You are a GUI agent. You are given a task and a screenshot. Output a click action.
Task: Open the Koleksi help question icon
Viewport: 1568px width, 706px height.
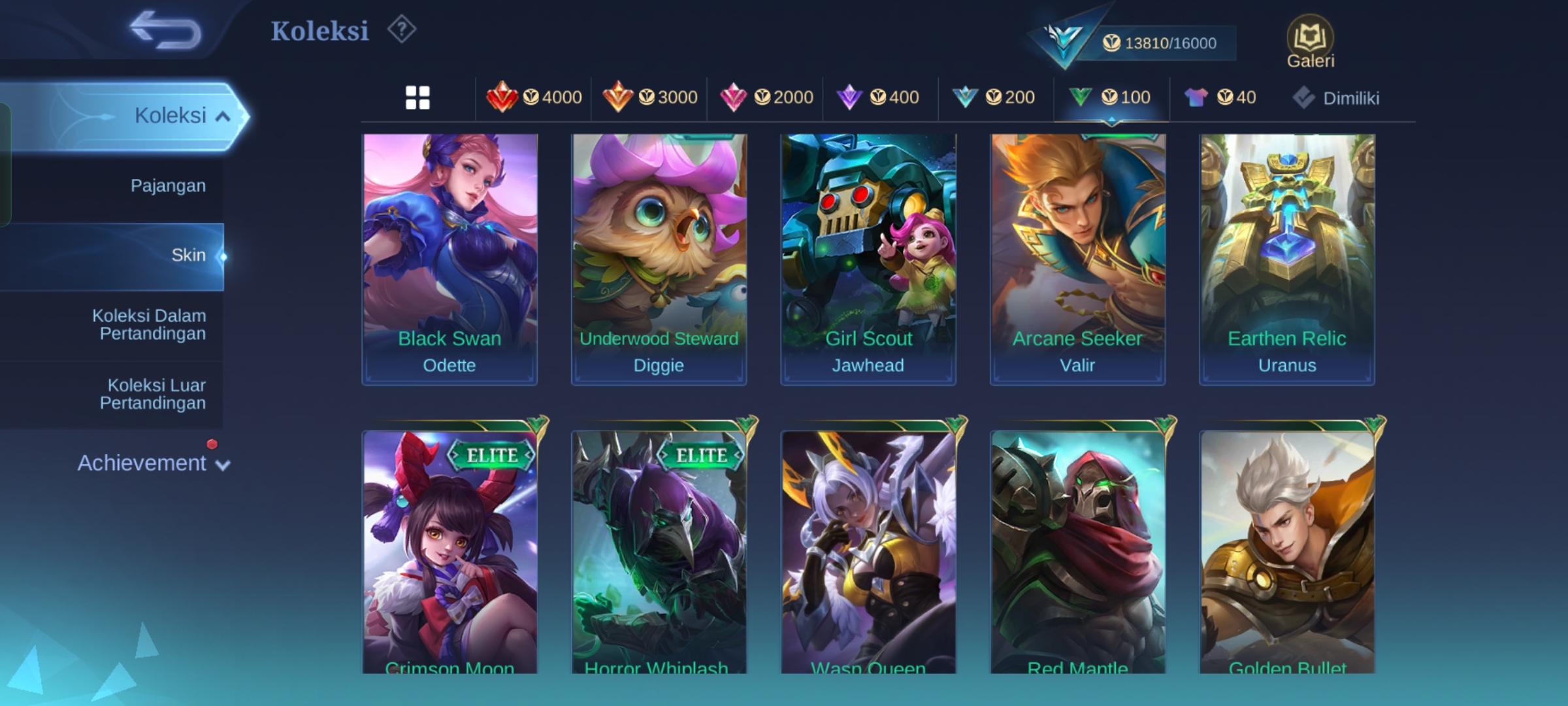(x=401, y=30)
